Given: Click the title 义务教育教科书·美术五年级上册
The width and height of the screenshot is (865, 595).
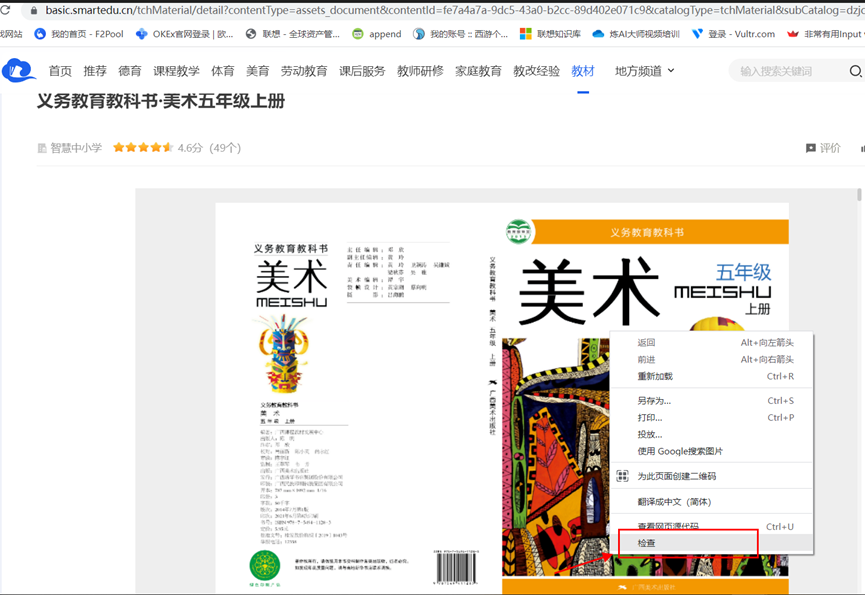Looking at the screenshot, I should 161,101.
